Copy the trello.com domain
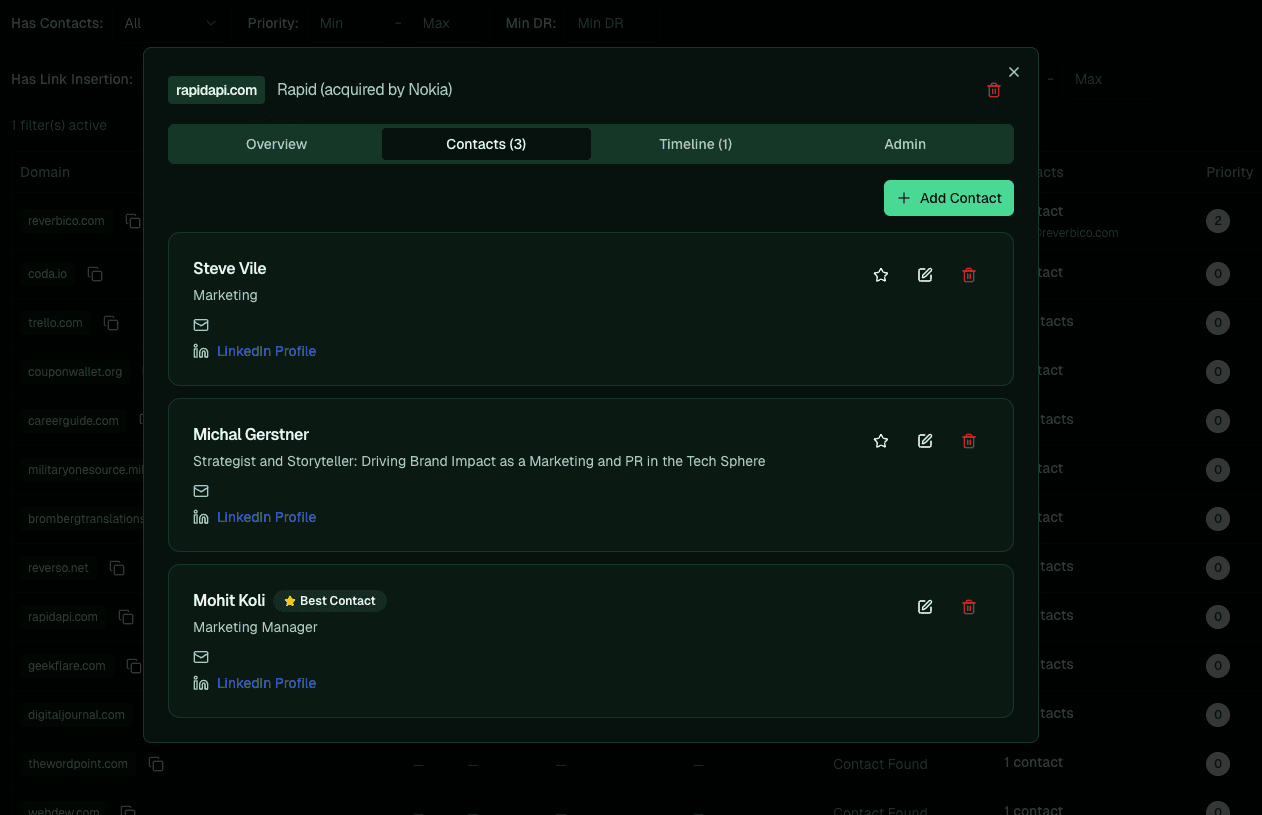The height and width of the screenshot is (815, 1262). (111, 323)
